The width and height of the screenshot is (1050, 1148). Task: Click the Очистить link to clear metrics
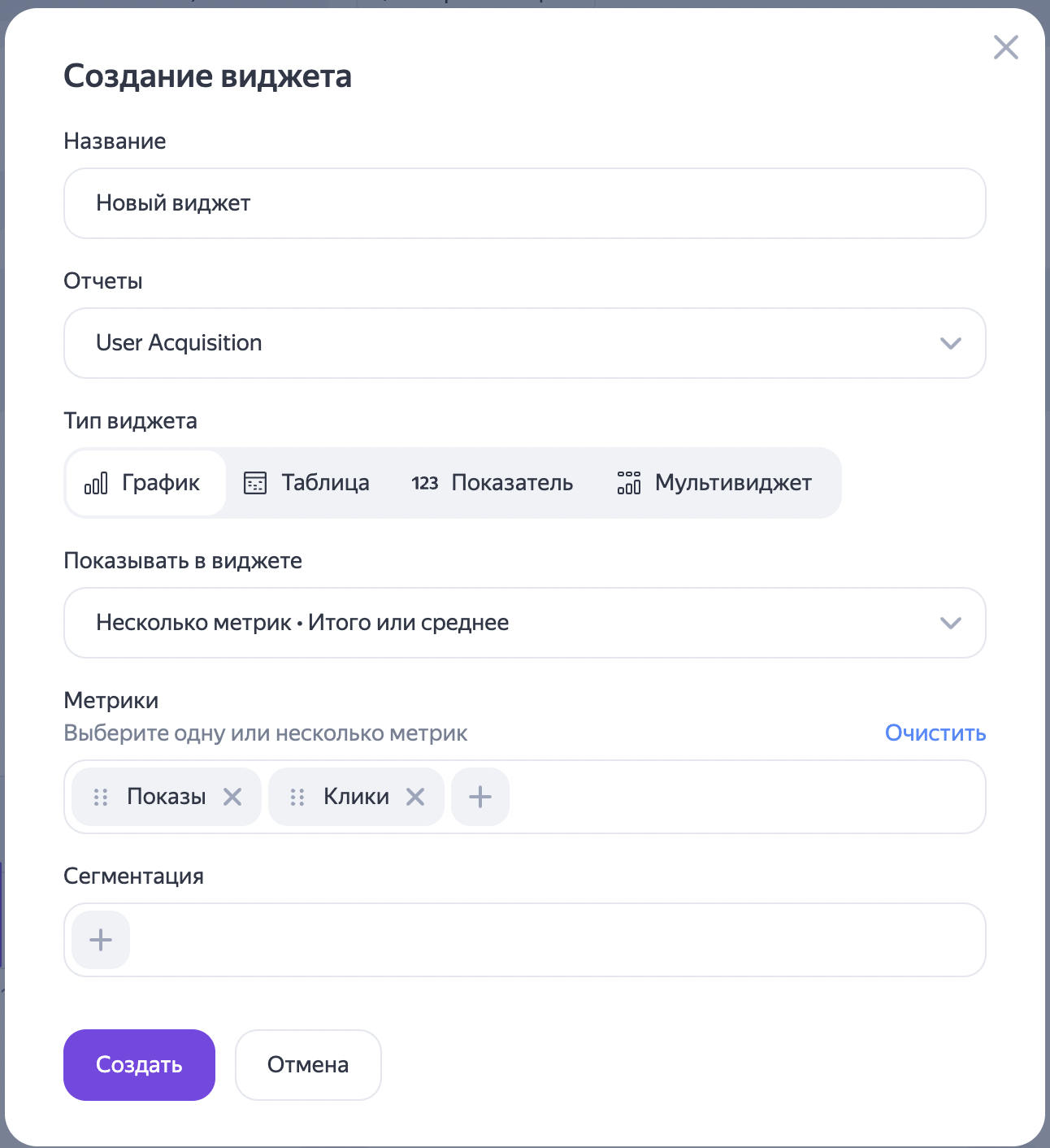[935, 733]
